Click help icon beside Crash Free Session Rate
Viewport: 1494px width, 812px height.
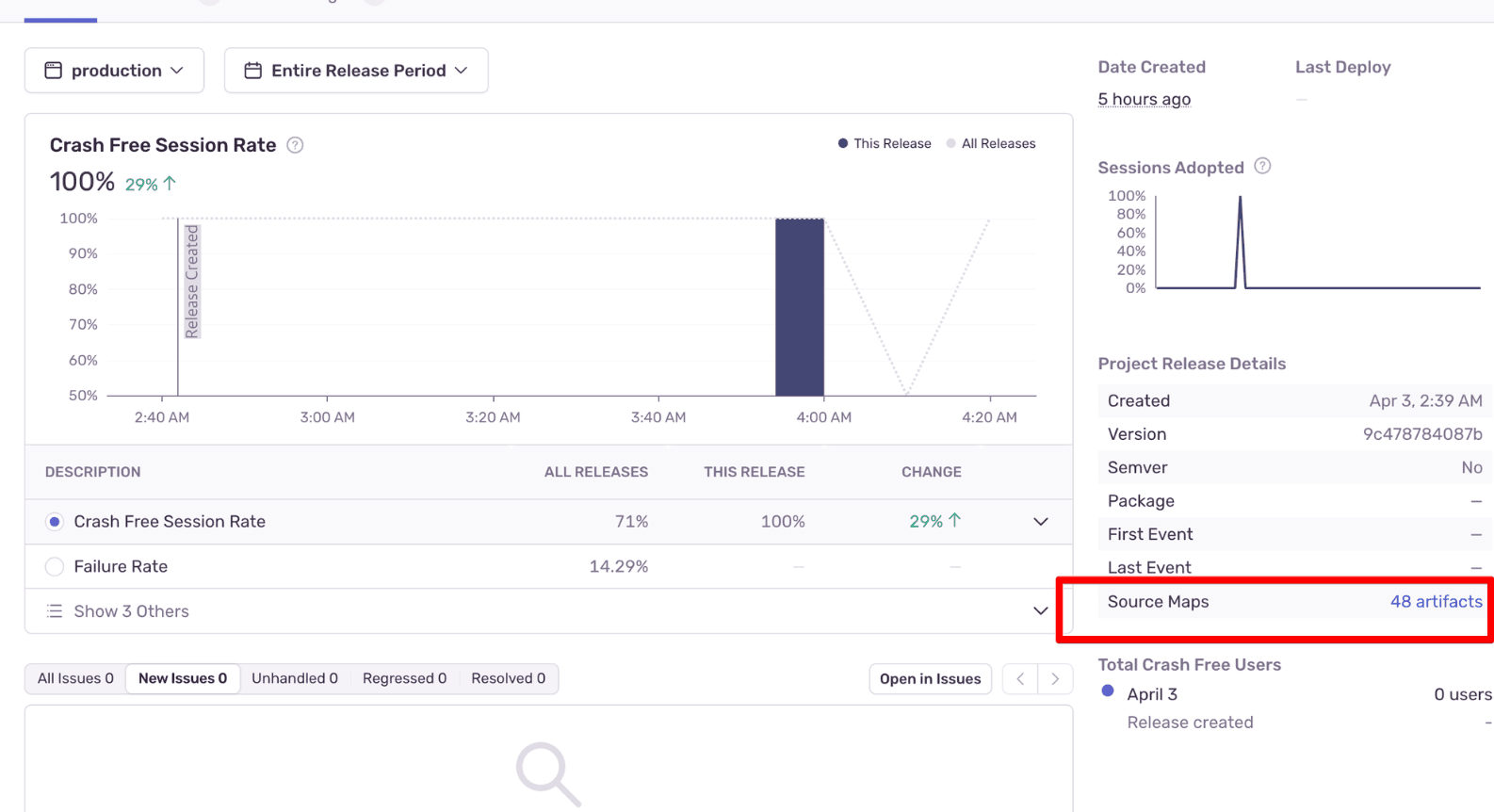[x=295, y=145]
